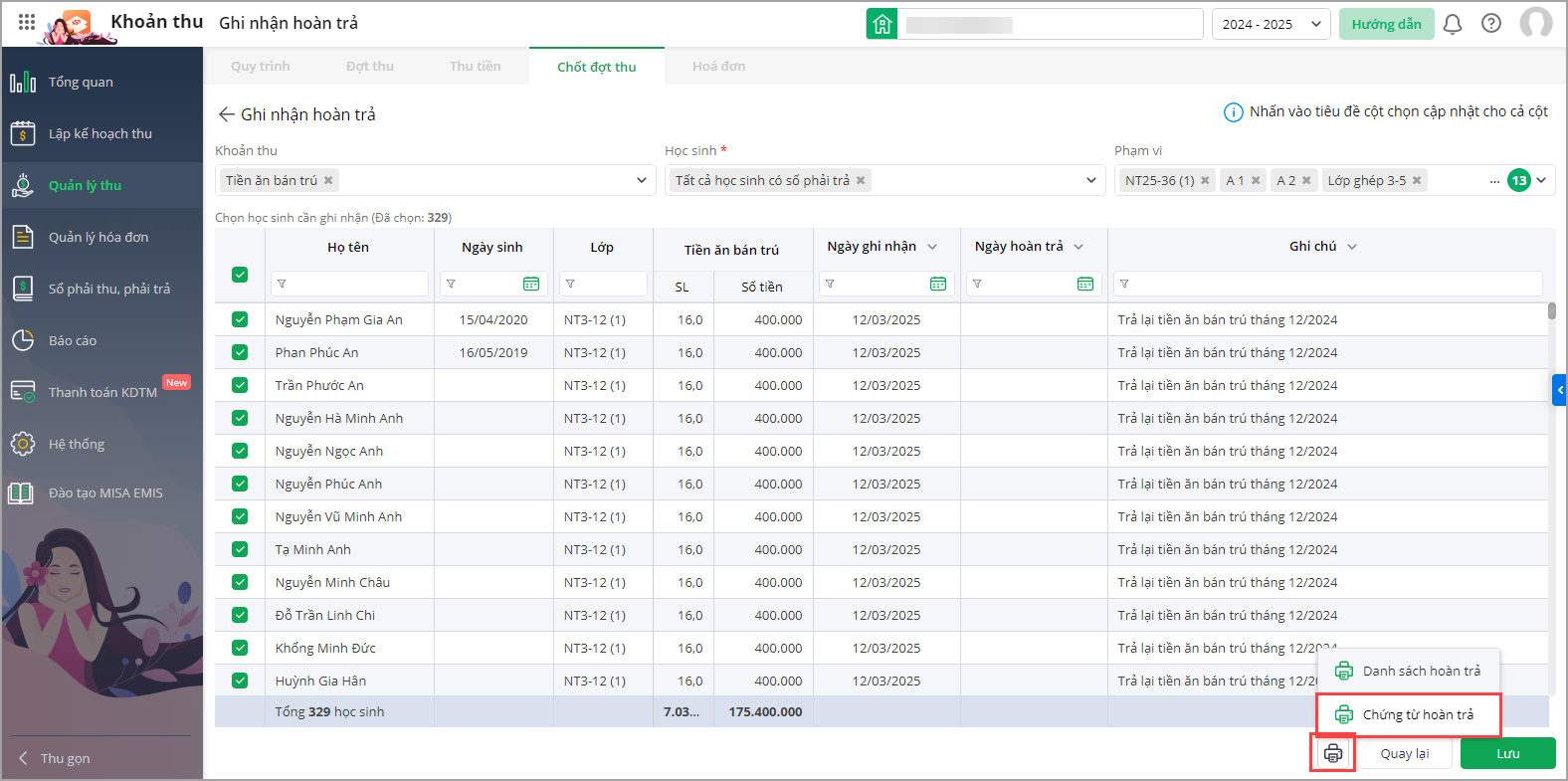The height and width of the screenshot is (781, 1568).
Task: Click the help question mark icon
Action: coord(1490,24)
